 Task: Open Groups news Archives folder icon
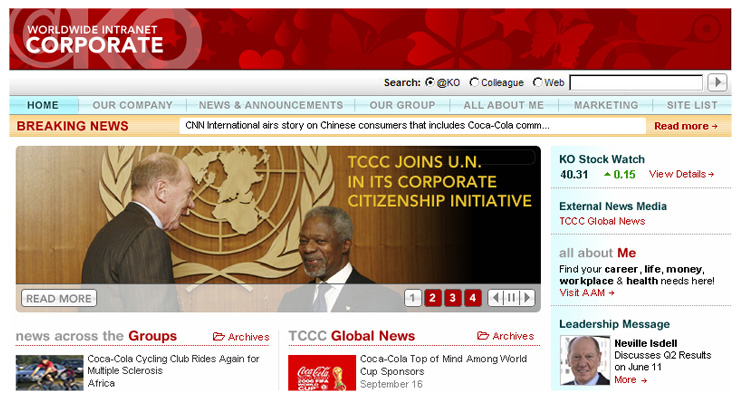click(218, 336)
